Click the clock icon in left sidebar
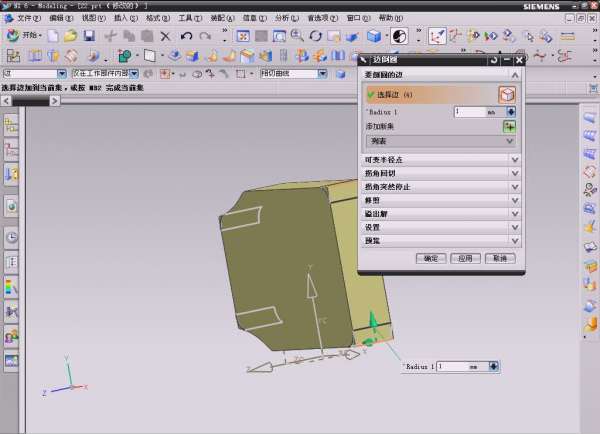This screenshot has height=434, width=600. [x=11, y=238]
